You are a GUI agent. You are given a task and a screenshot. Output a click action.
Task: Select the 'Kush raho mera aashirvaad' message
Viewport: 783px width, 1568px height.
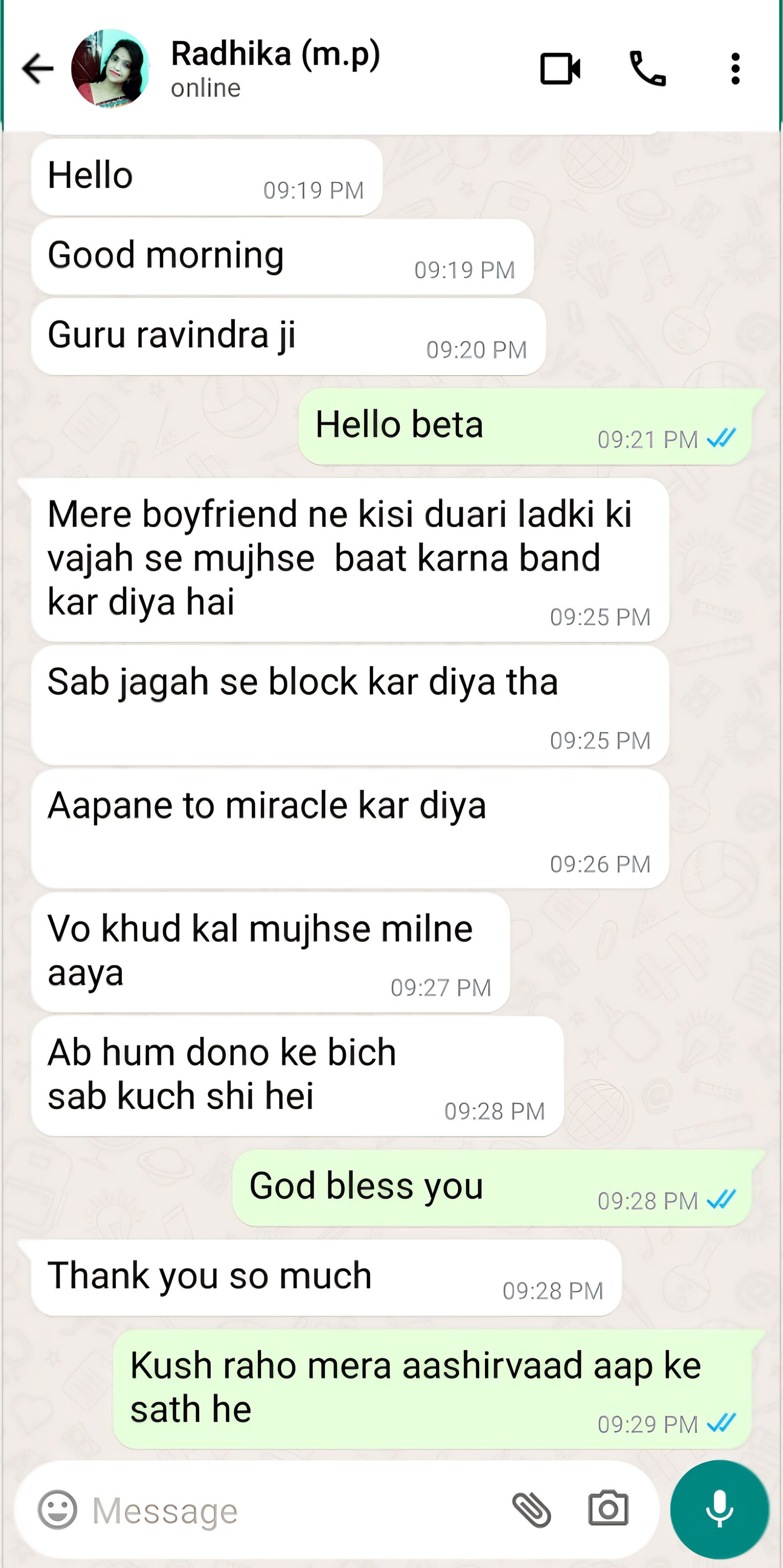[x=432, y=1389]
